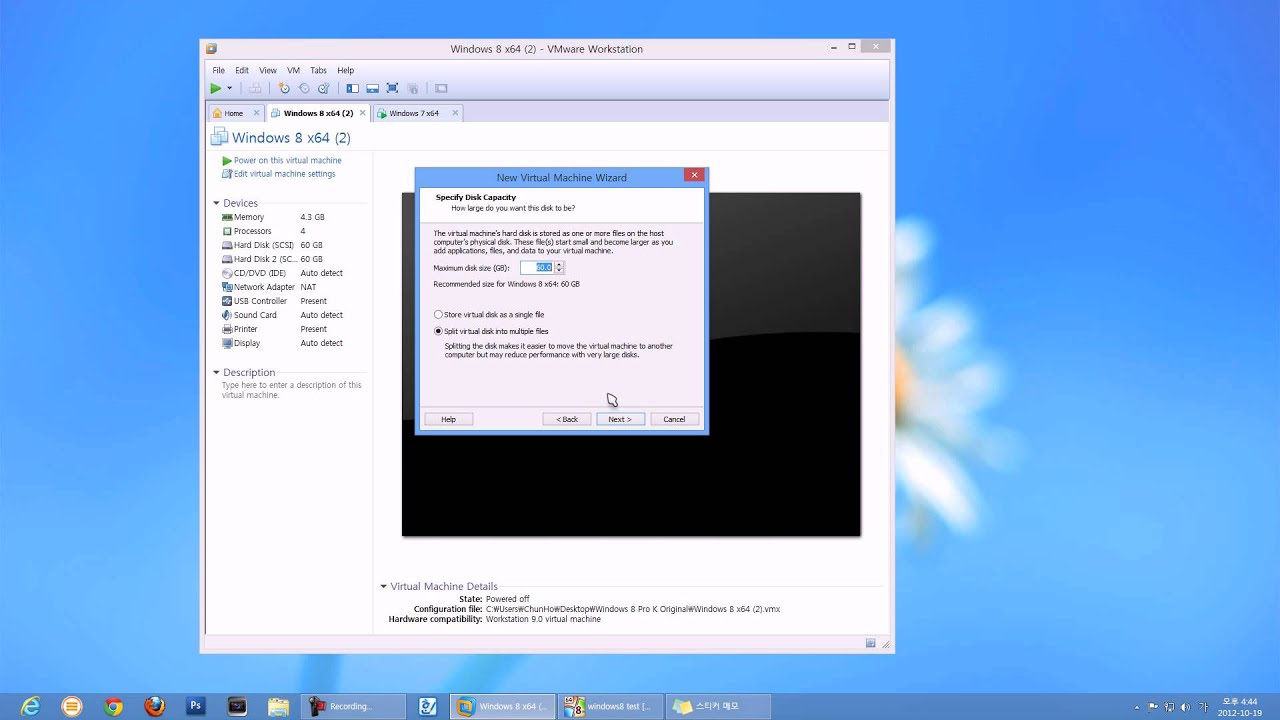Open the VM menu

click(x=293, y=70)
